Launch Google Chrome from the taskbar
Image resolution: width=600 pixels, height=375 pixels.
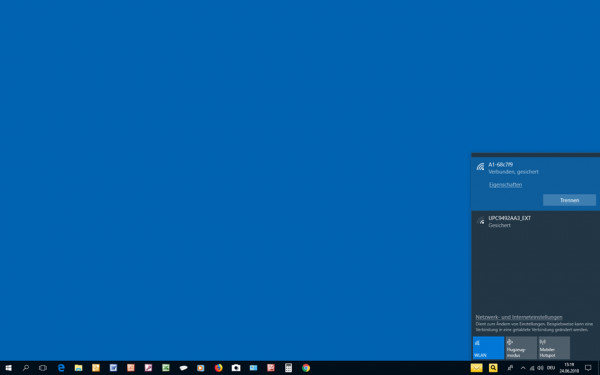click(306, 368)
